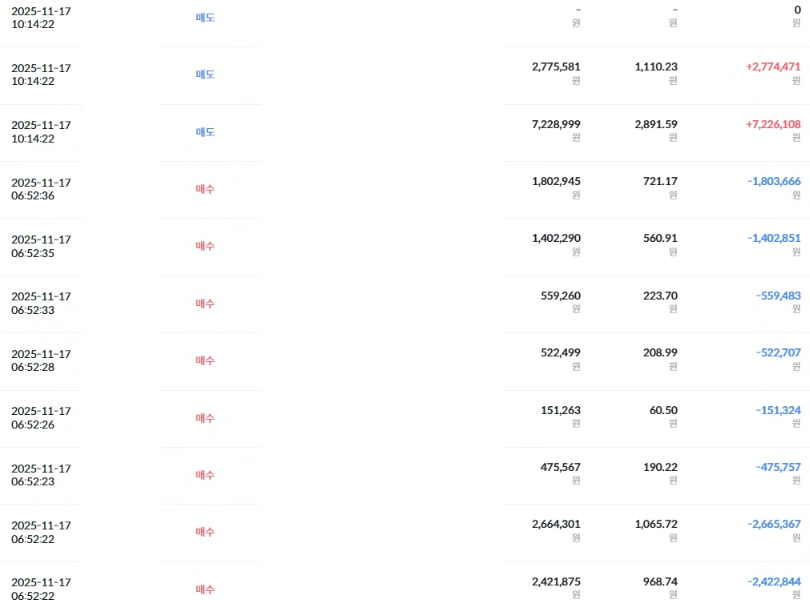Click the 1,065.72 fee value
The width and height of the screenshot is (810, 600).
(x=656, y=524)
